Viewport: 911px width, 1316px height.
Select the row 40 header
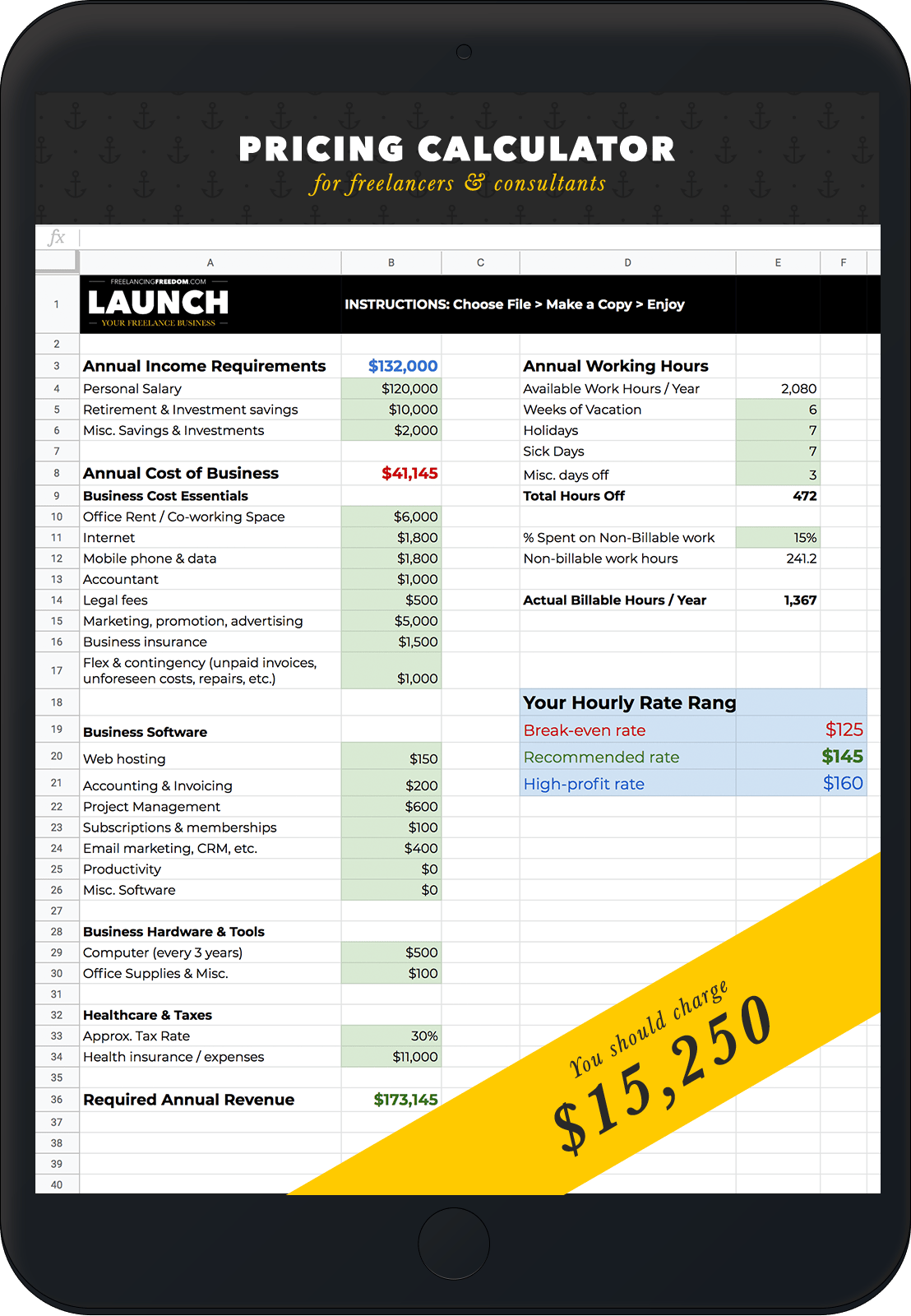[x=57, y=1184]
